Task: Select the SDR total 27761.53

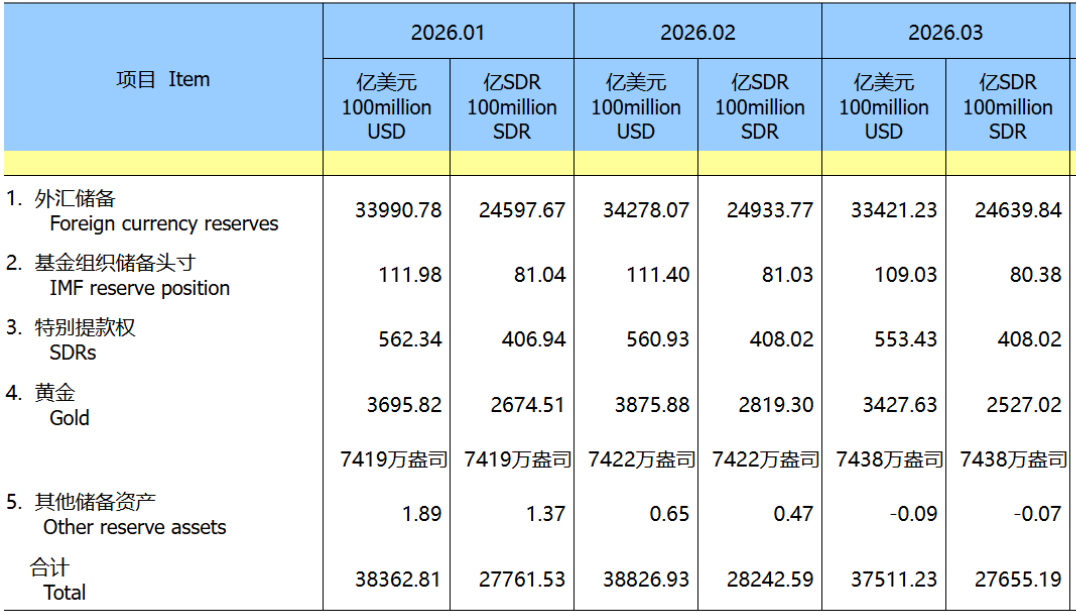Action: [515, 580]
